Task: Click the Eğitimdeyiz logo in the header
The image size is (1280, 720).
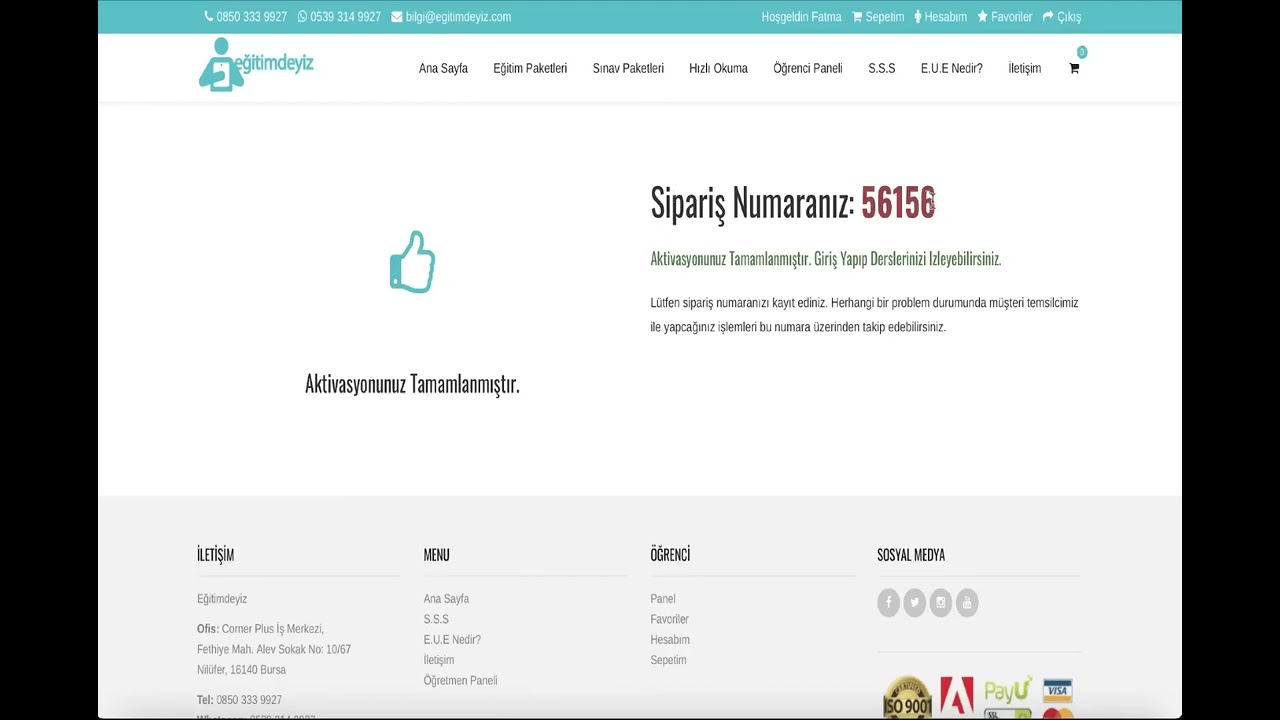Action: [x=256, y=65]
